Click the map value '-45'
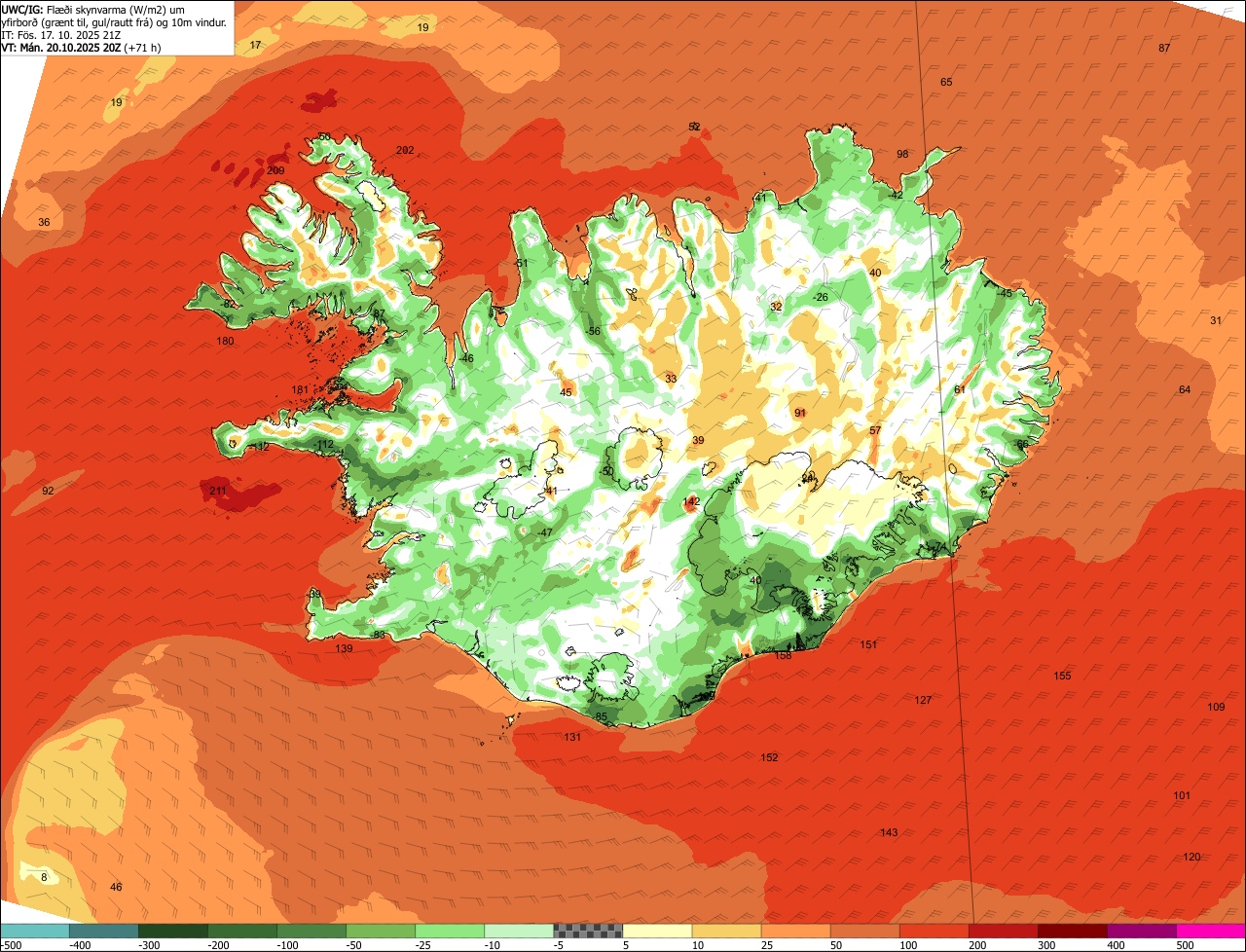The image size is (1246, 952). point(1004,293)
